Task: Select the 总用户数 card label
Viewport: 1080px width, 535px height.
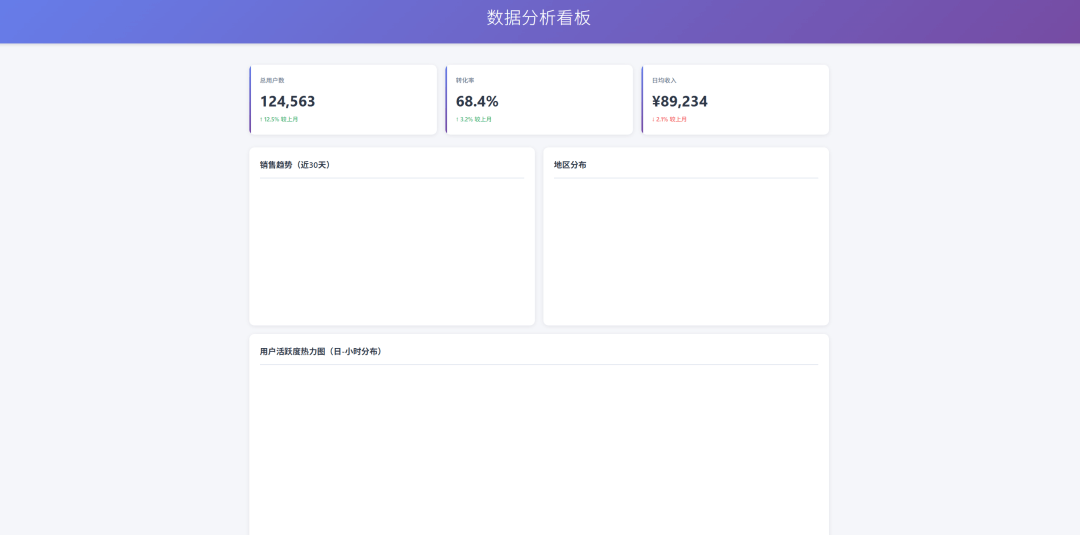Action: [272, 80]
